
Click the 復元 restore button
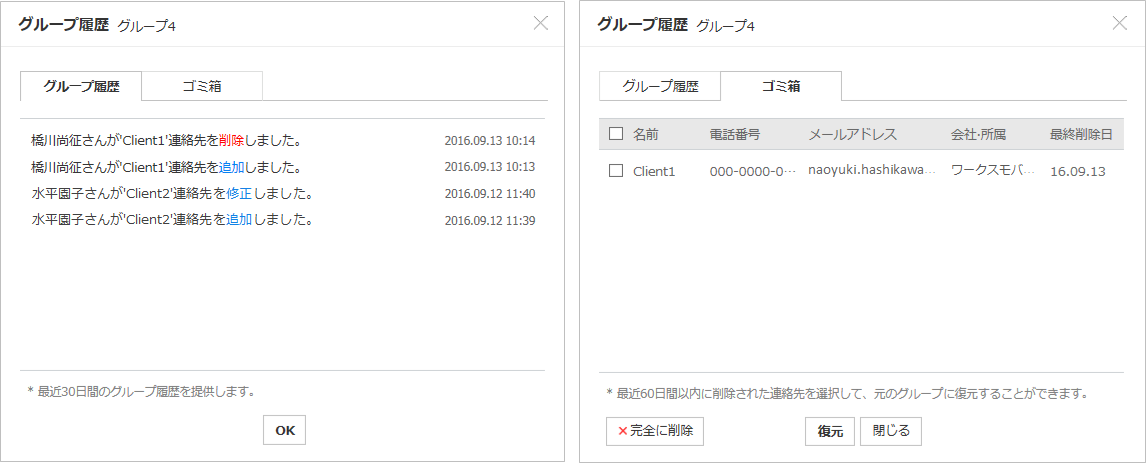pos(830,431)
